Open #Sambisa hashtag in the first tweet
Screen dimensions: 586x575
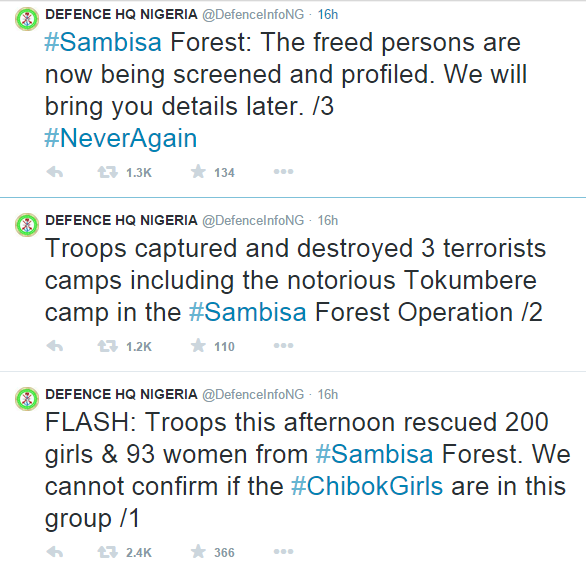pos(103,42)
